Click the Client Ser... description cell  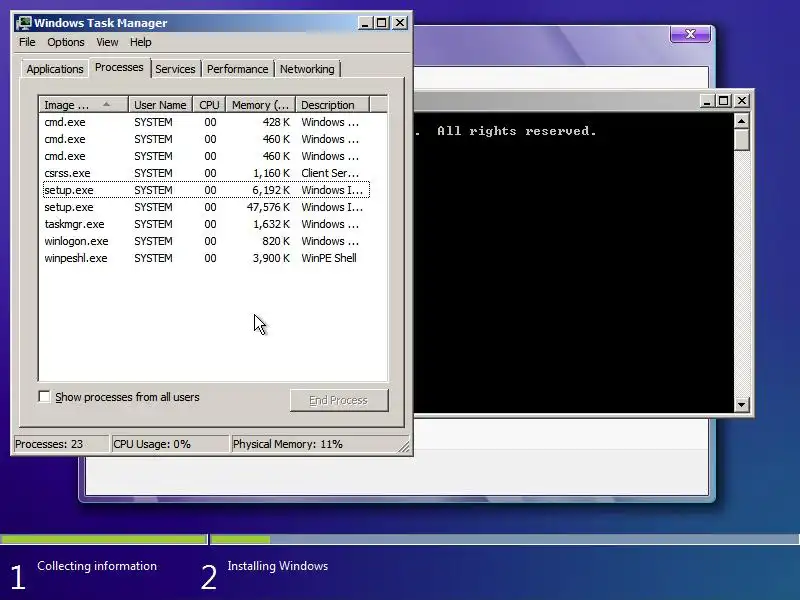(x=330, y=173)
